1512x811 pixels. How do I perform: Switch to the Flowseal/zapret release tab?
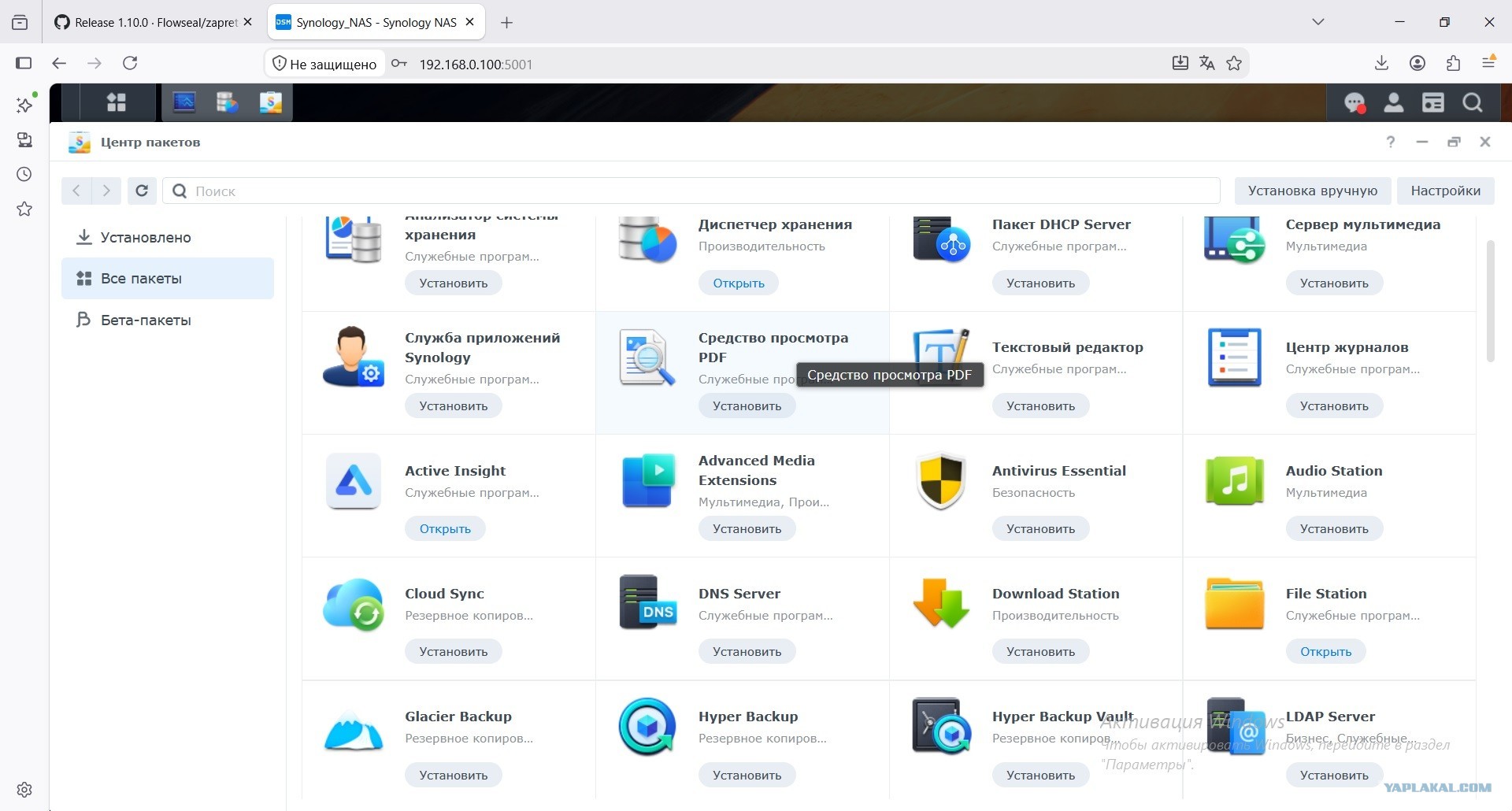pos(154,22)
